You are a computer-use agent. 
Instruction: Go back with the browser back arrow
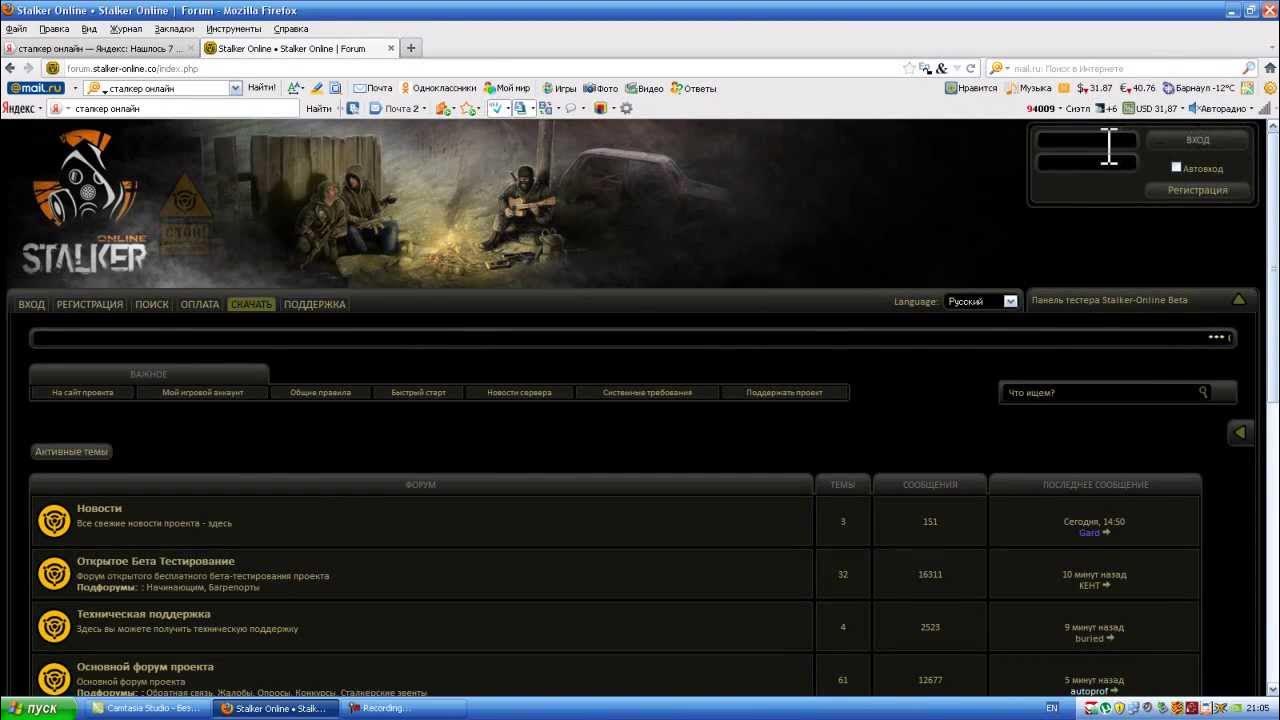coord(10,68)
